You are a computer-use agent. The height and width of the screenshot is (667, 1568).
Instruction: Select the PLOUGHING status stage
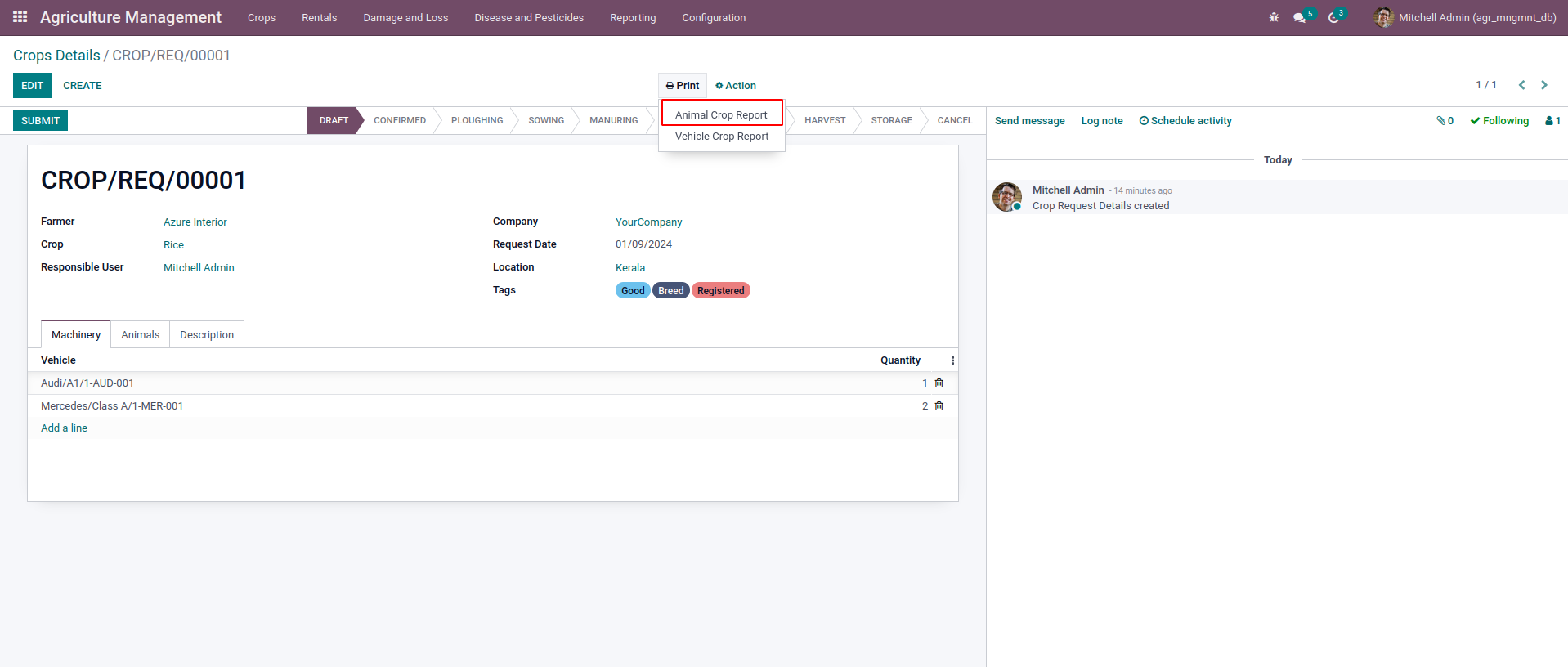click(x=477, y=121)
